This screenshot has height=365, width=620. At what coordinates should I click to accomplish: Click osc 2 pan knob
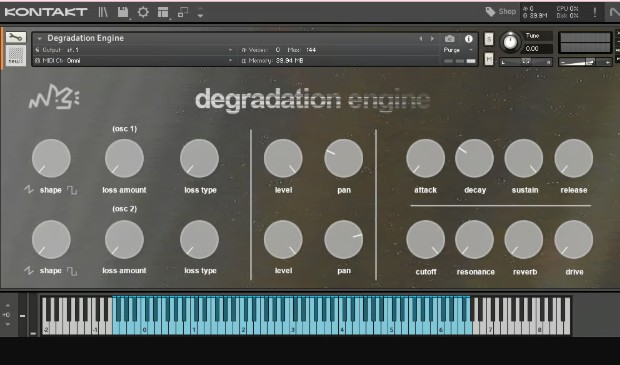click(344, 240)
